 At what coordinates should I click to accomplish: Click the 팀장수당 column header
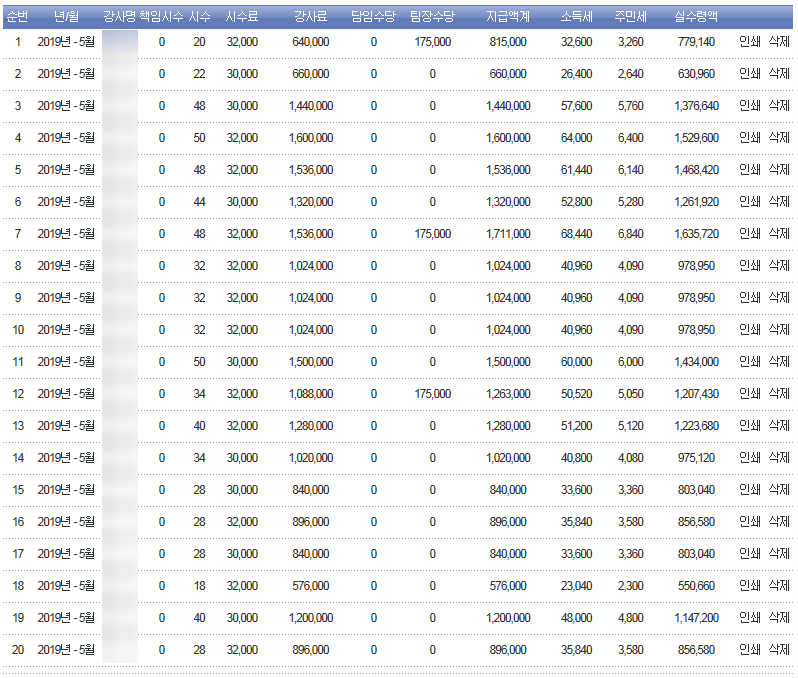[432, 17]
